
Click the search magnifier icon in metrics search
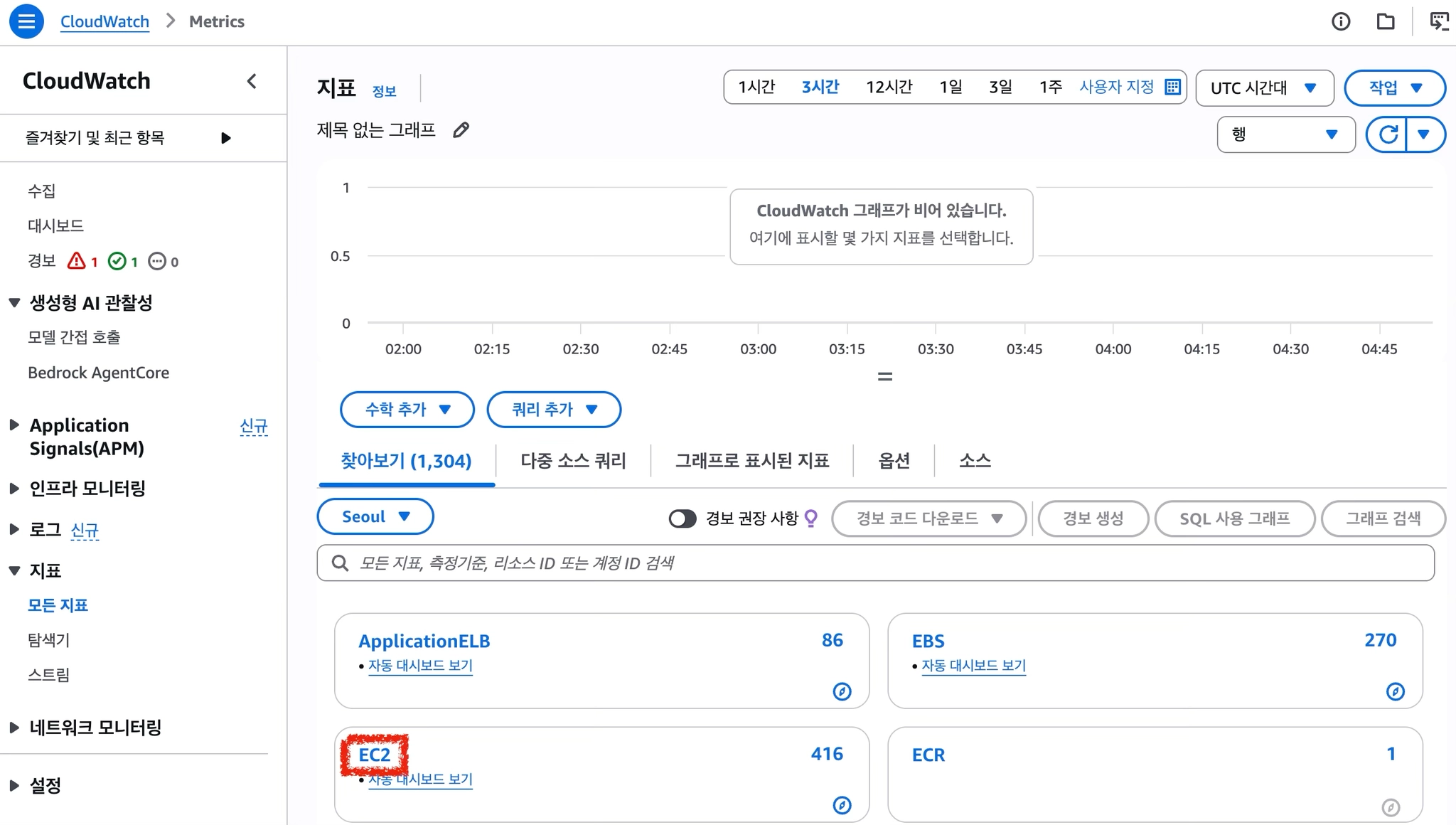(341, 563)
